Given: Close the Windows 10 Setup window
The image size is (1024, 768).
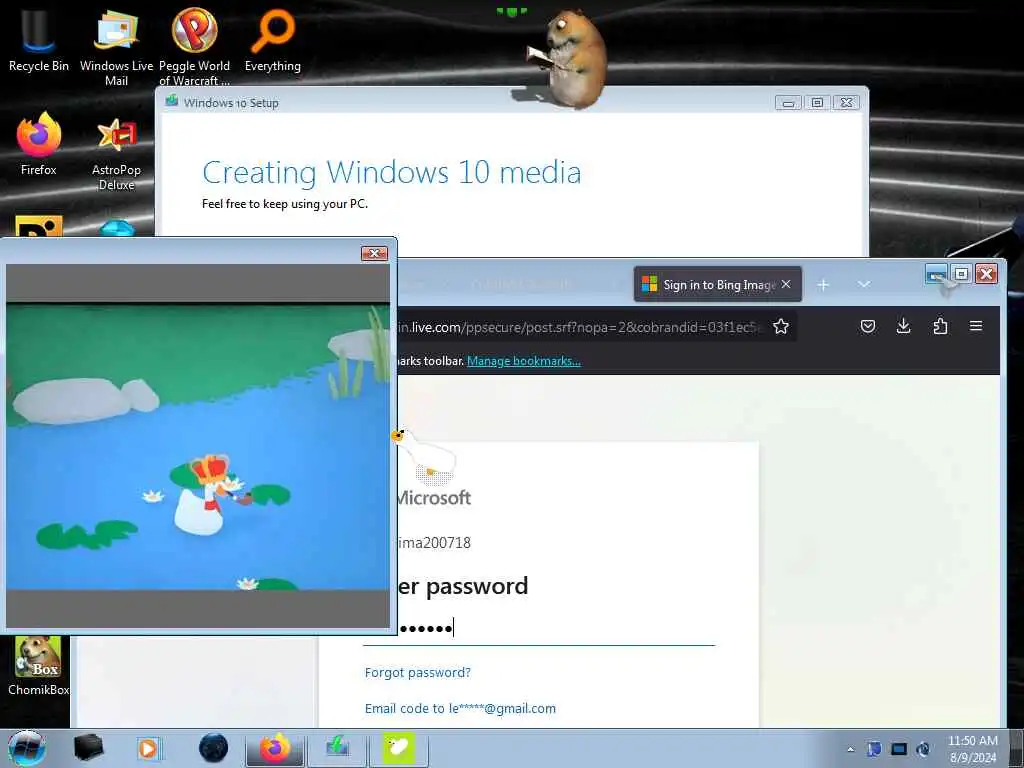Looking at the screenshot, I should [x=846, y=103].
